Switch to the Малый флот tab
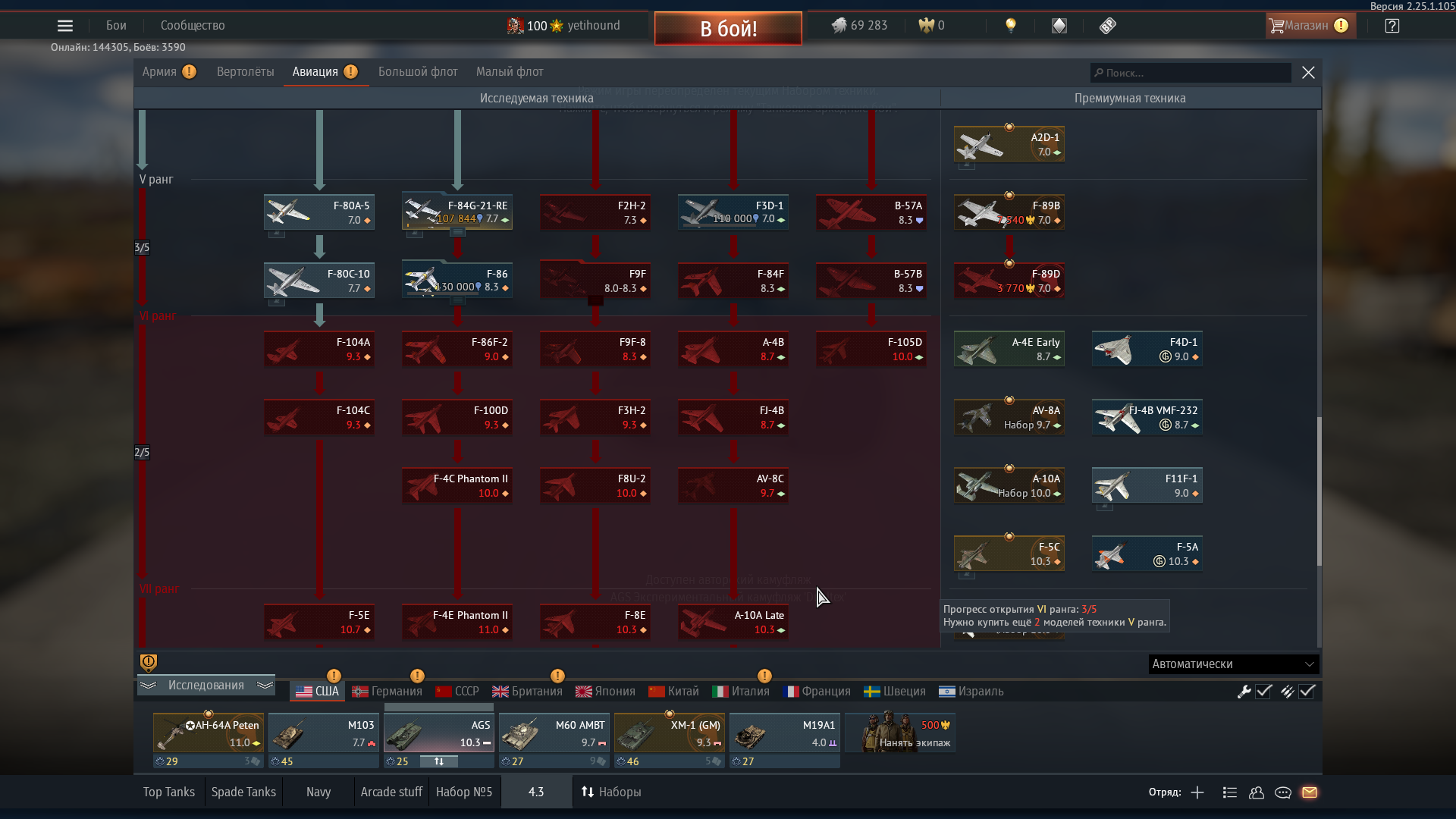The image size is (1456, 819). click(x=510, y=72)
